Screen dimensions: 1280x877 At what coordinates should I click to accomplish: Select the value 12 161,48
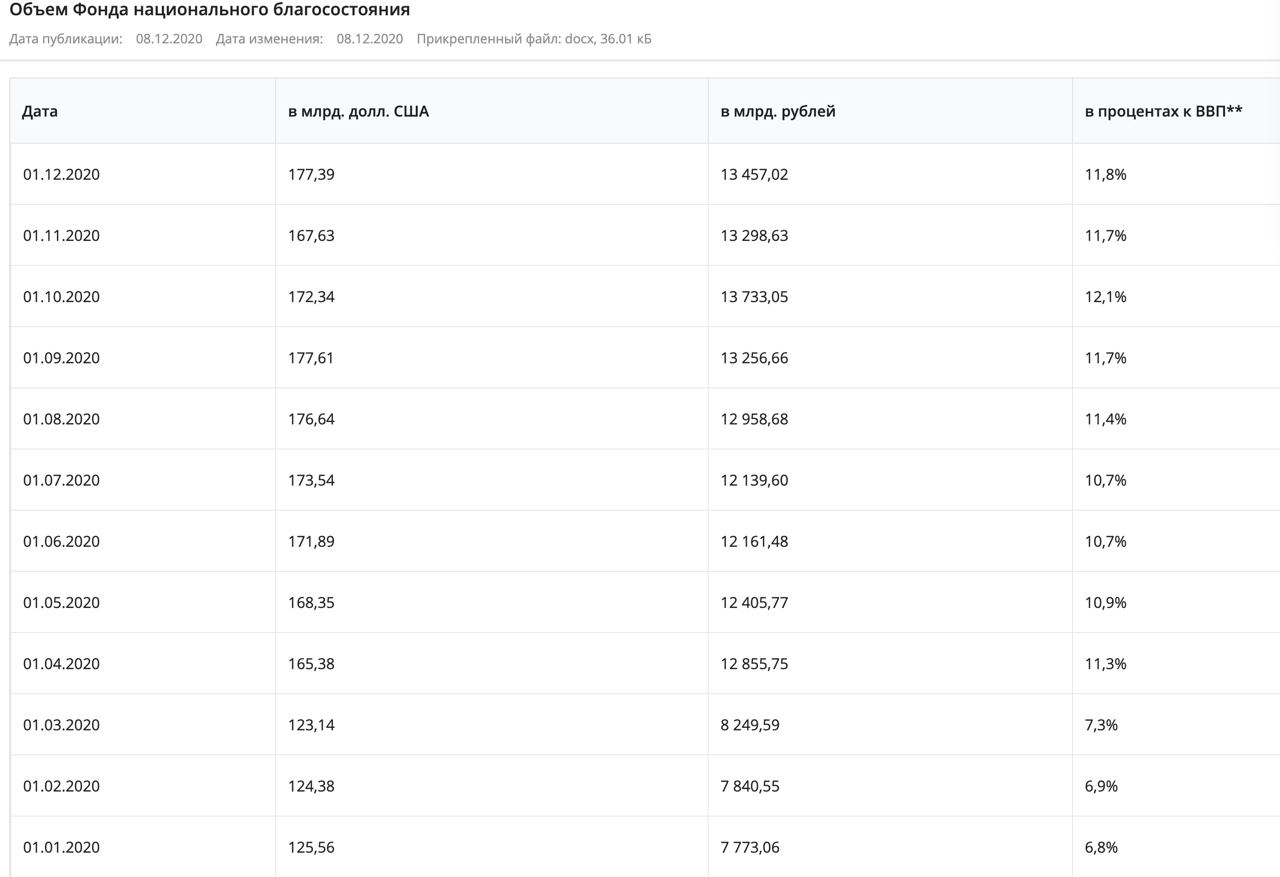tap(754, 541)
